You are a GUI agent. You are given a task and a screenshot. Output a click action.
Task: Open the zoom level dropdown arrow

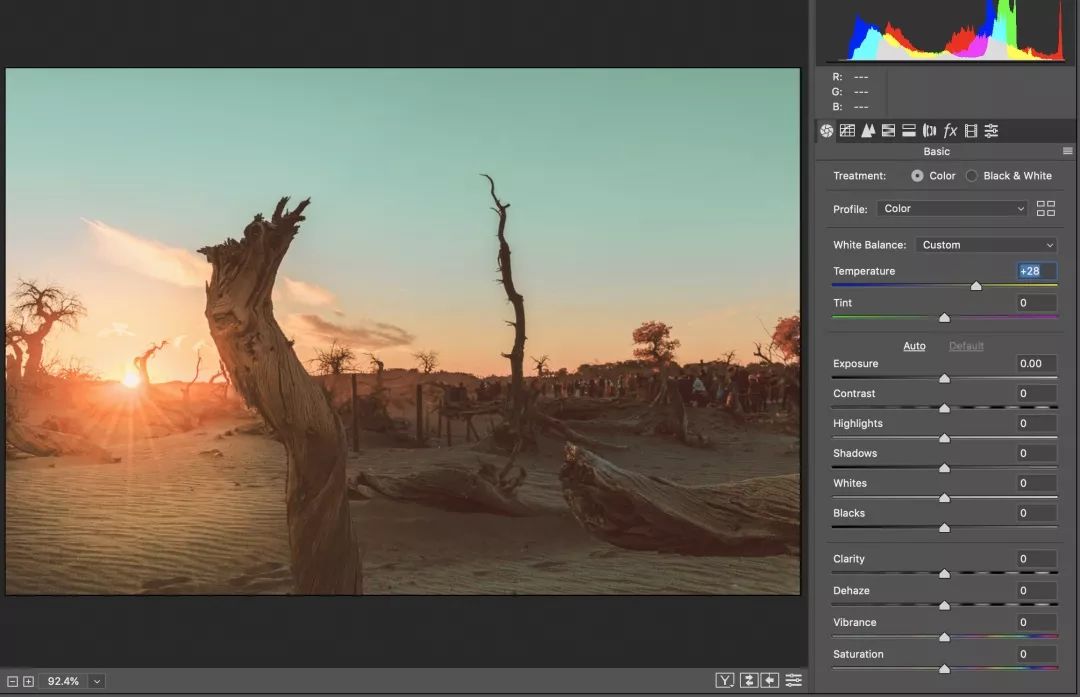[x=97, y=681]
